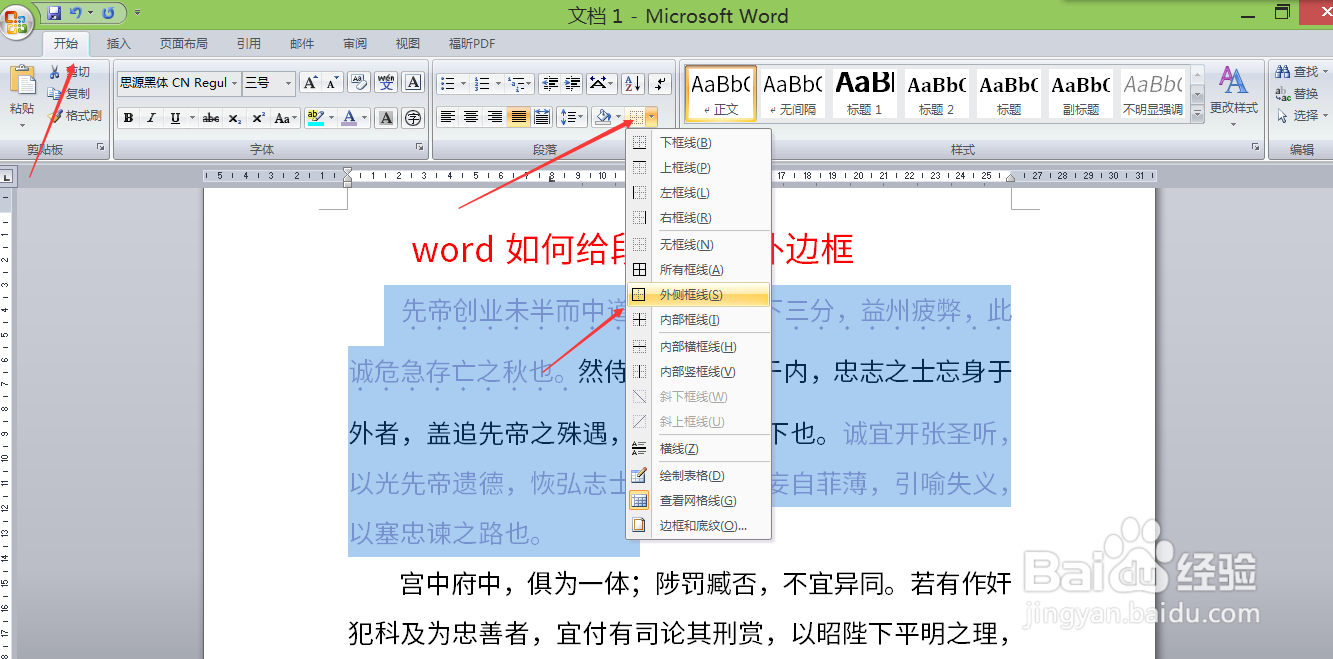Switch to the 插入 ribbon tab
The height and width of the screenshot is (659, 1333).
[117, 43]
